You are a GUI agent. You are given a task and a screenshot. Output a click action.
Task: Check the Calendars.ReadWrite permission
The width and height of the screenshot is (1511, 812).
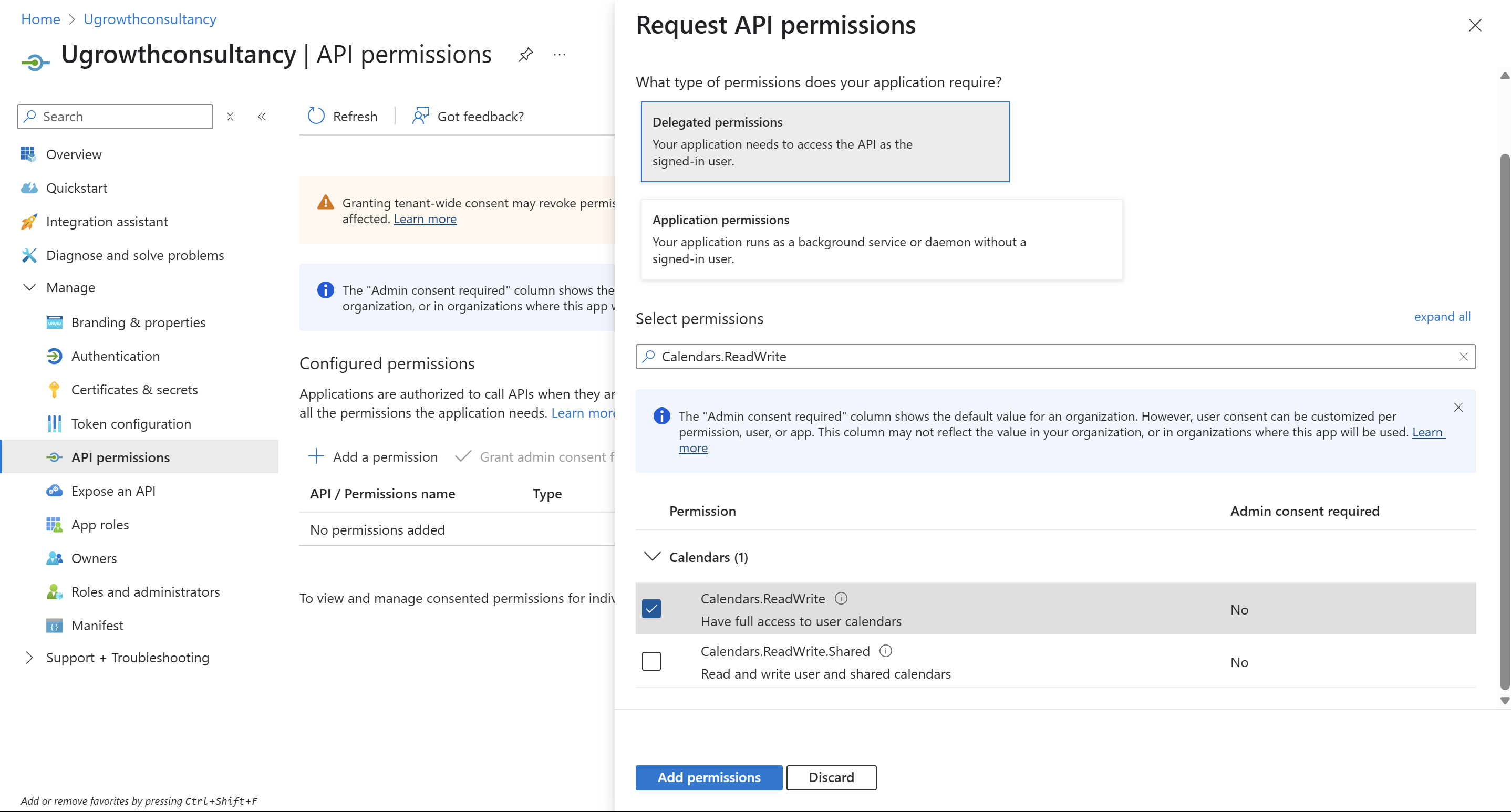651,608
